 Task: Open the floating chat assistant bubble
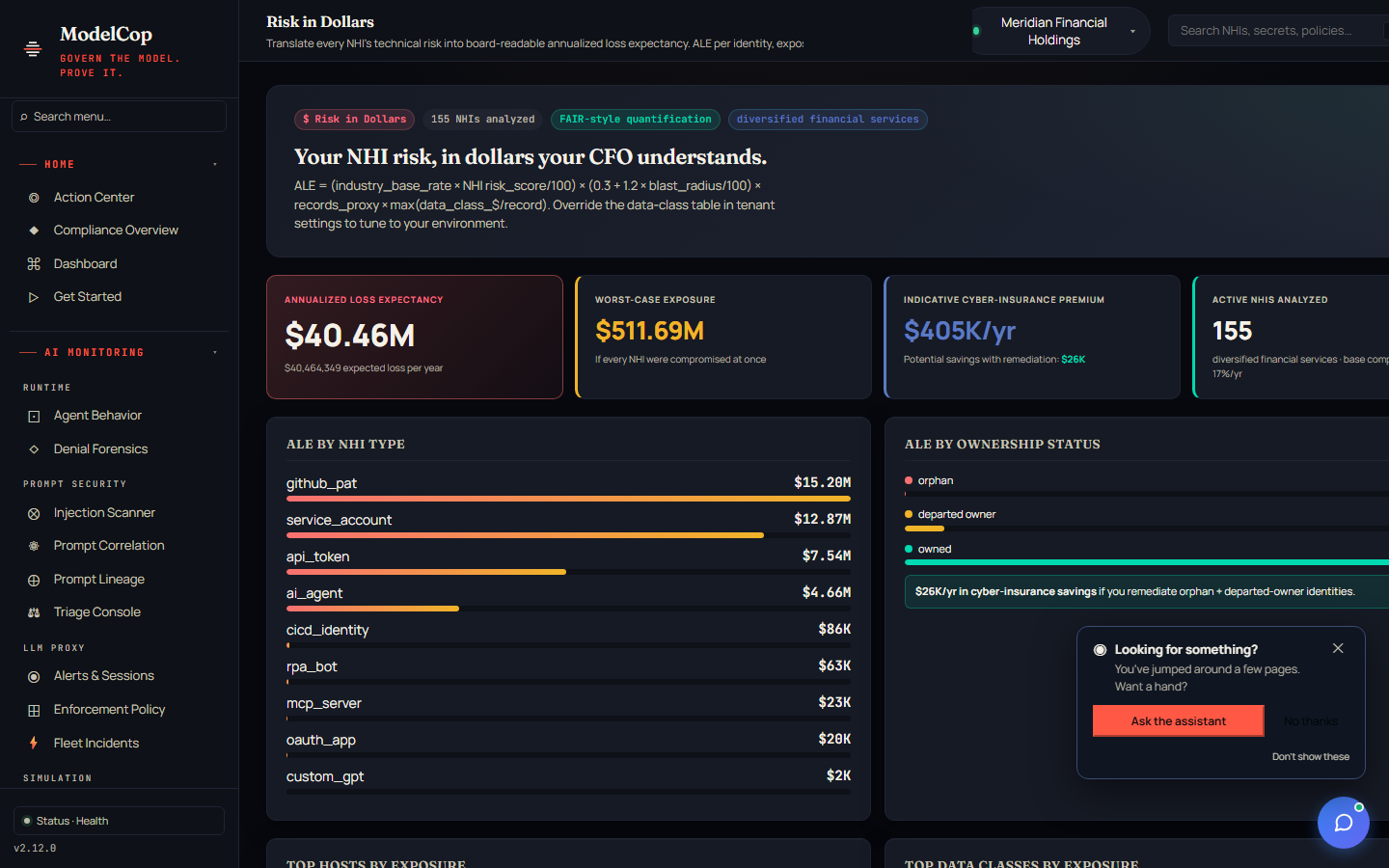pos(1344,823)
